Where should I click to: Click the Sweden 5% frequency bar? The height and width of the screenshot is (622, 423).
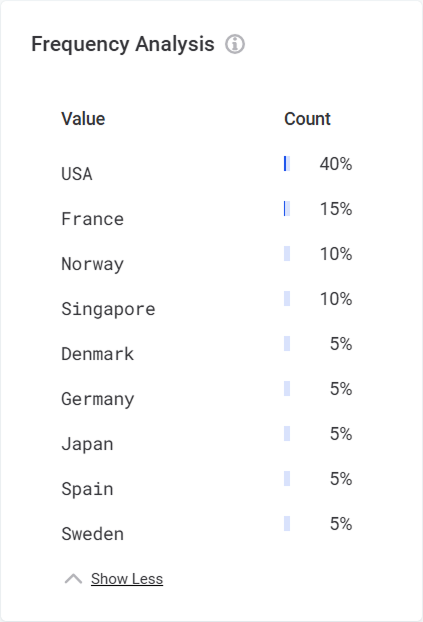287,524
